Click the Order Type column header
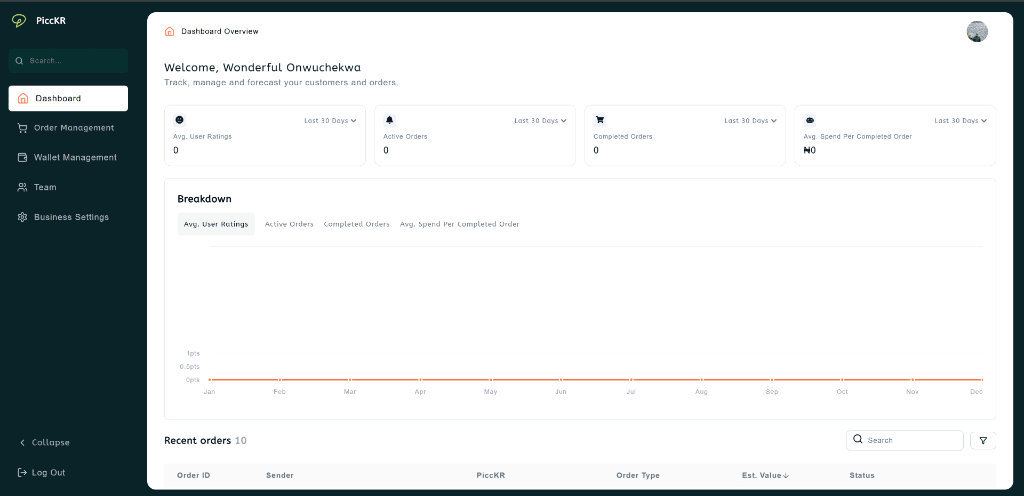The width and height of the screenshot is (1024, 496). point(638,476)
